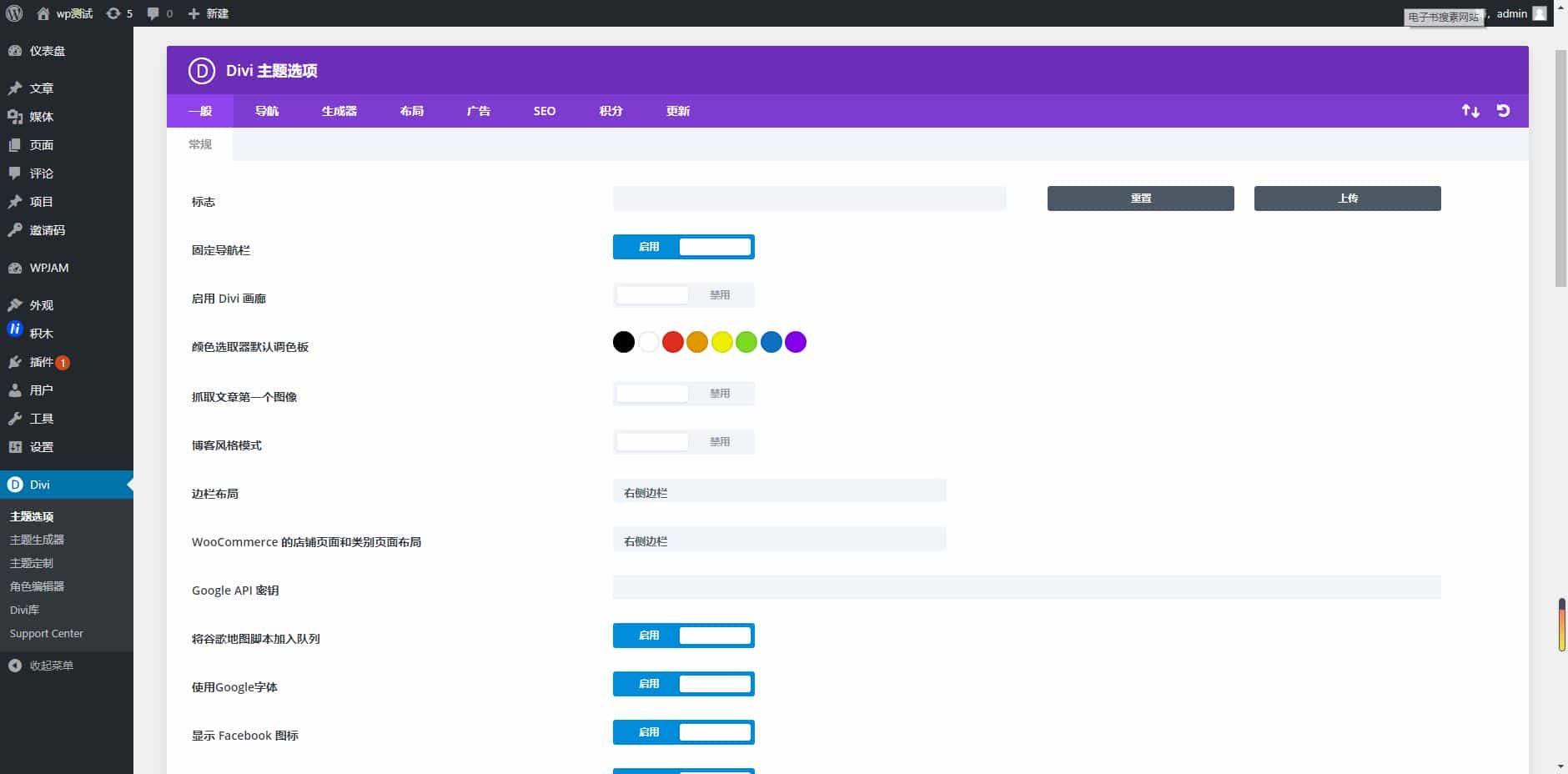Image resolution: width=1568 pixels, height=774 pixels.
Task: Open 页面 pages section
Action: pyautogui.click(x=67, y=145)
